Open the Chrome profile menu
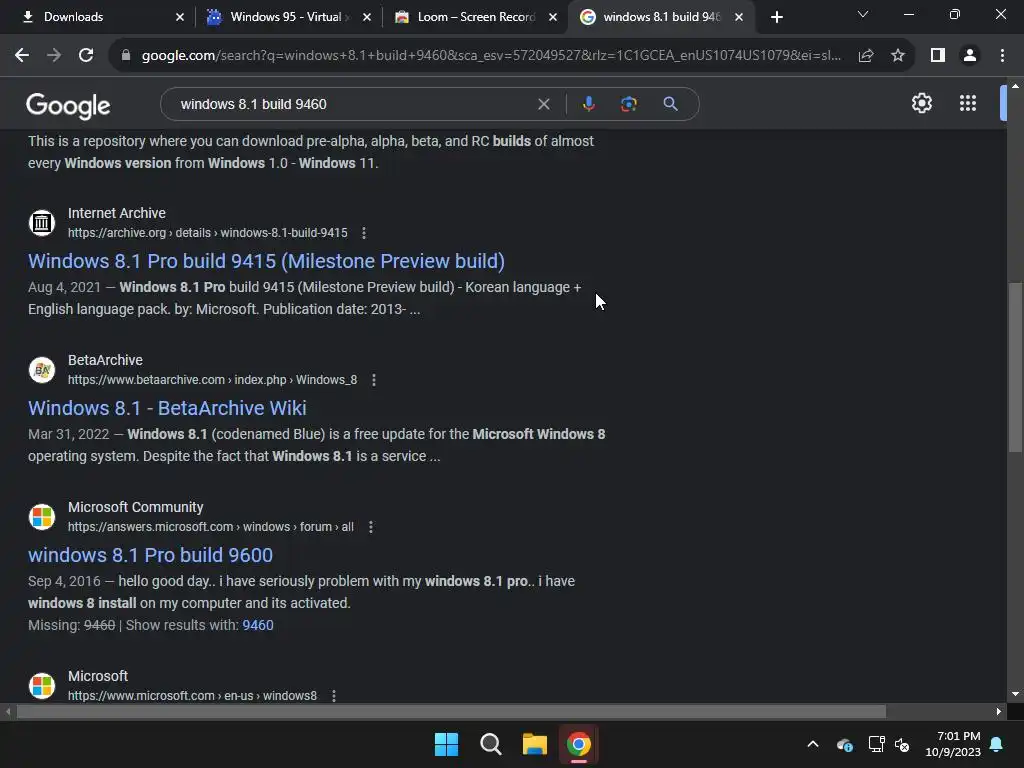1024x768 pixels. click(x=970, y=56)
